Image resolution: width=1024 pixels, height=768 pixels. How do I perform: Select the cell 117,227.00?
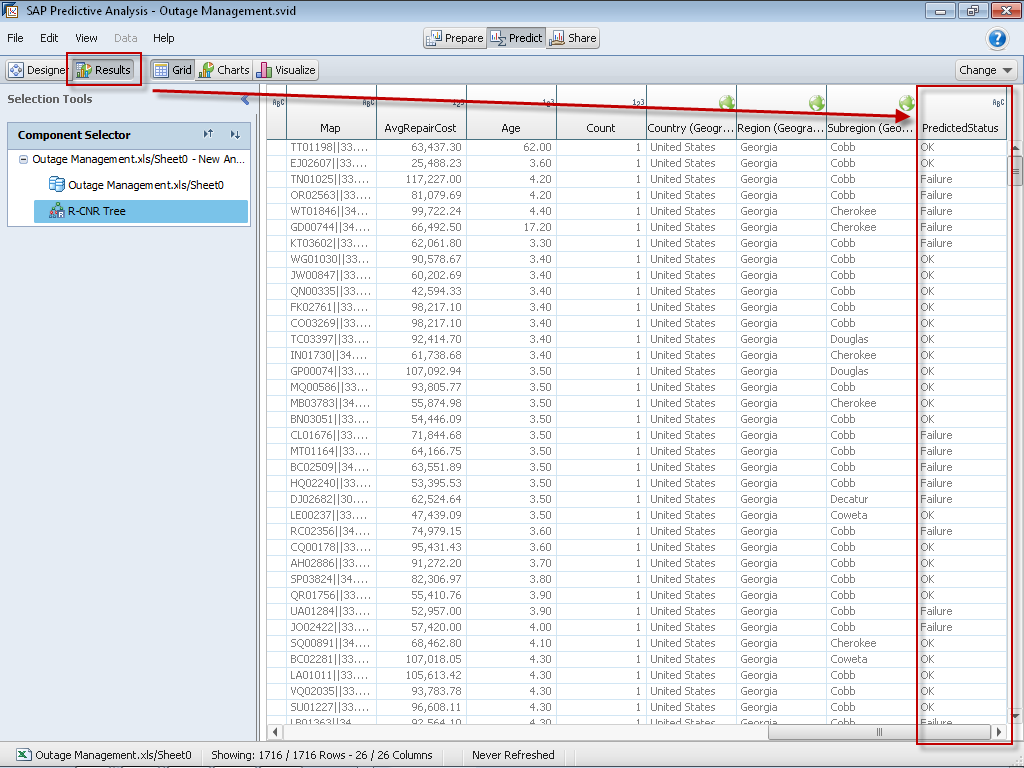coord(421,180)
